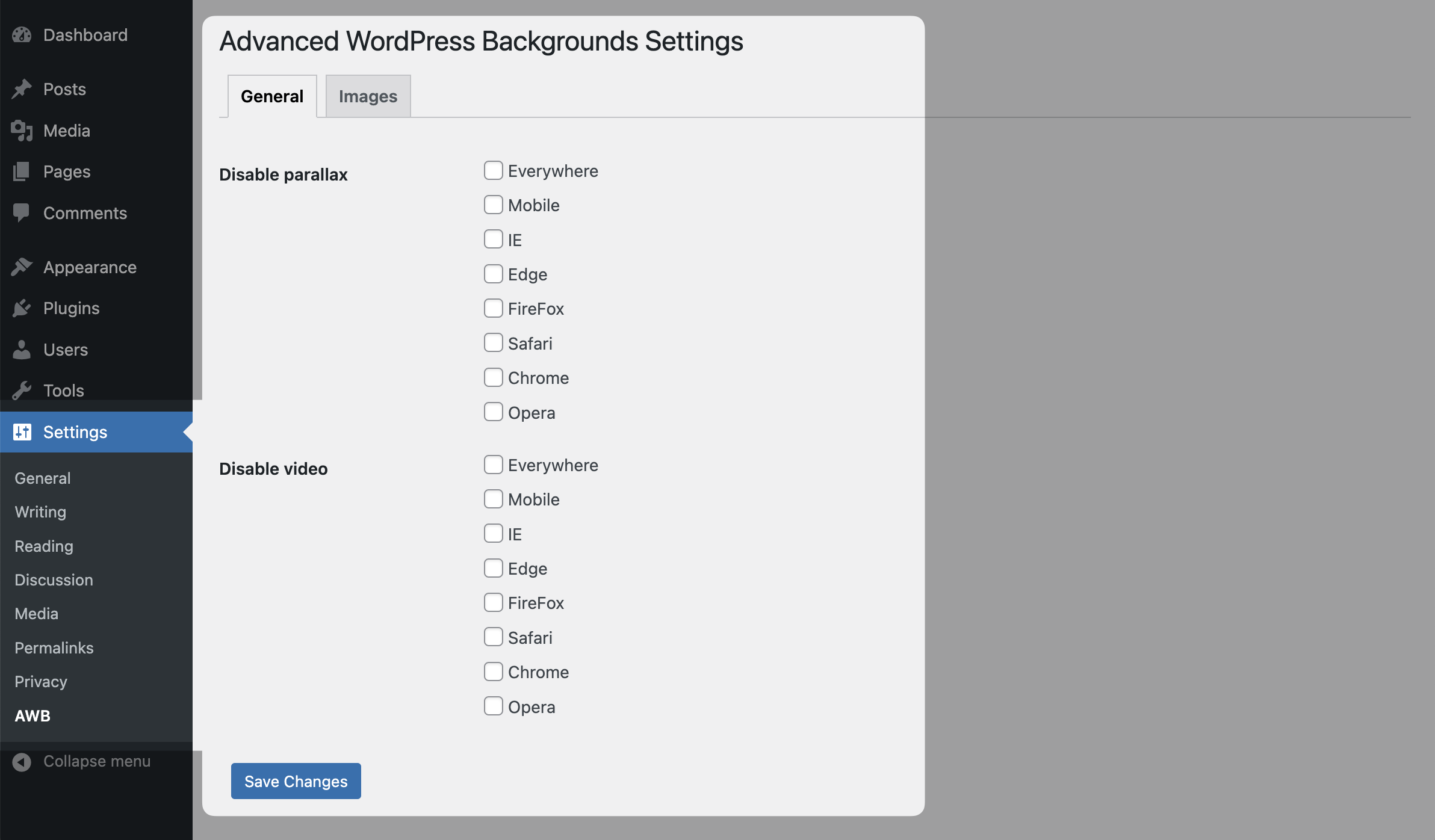Open General under Settings submenu

[x=43, y=478]
